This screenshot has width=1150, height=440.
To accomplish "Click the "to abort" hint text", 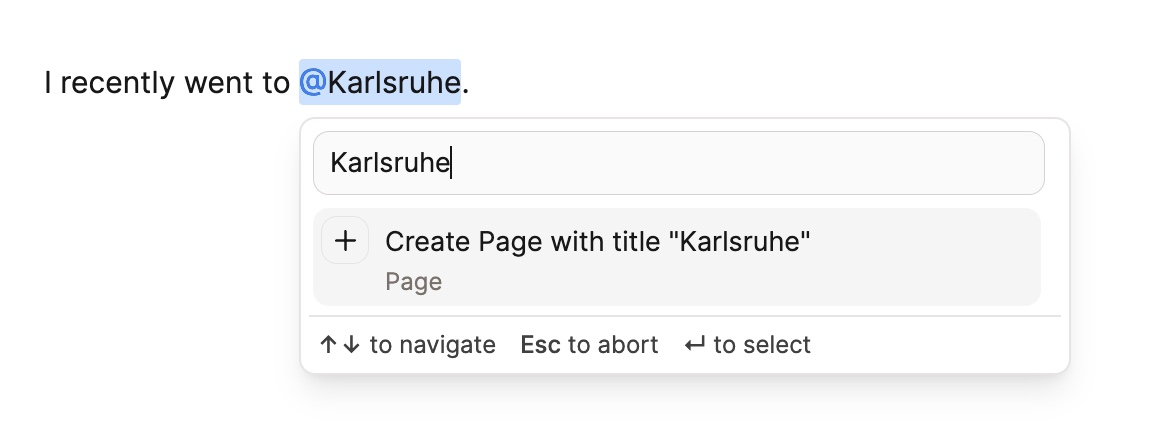I will (613, 345).
